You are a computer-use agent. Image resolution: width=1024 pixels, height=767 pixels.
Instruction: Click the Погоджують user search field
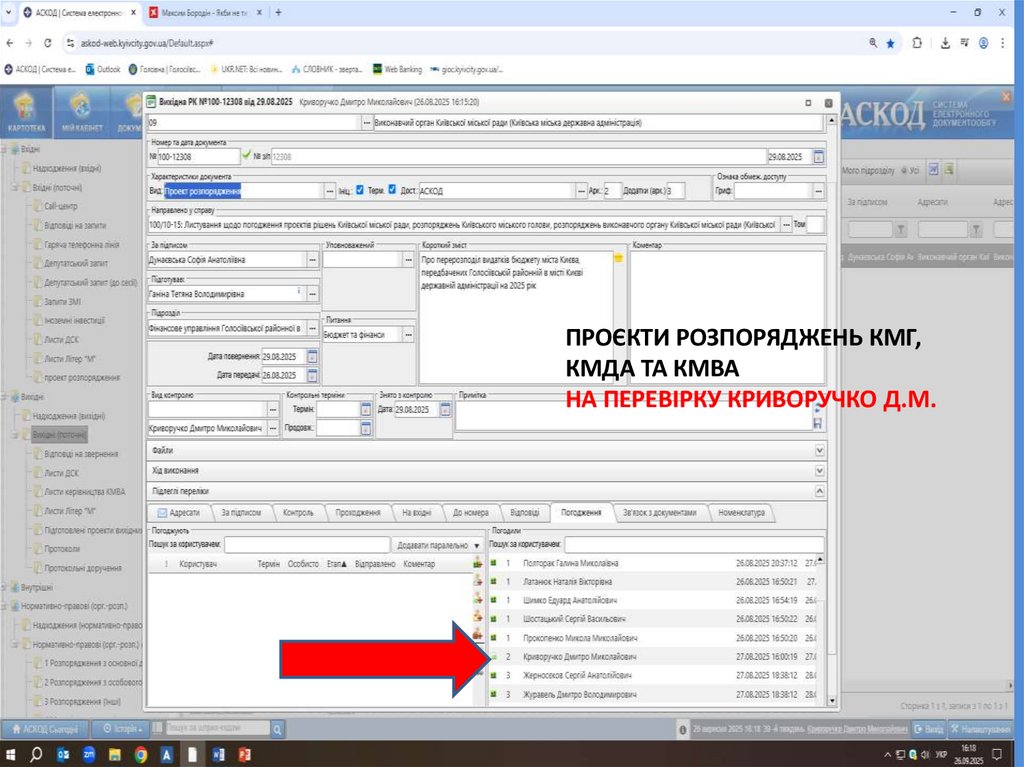click(x=306, y=544)
